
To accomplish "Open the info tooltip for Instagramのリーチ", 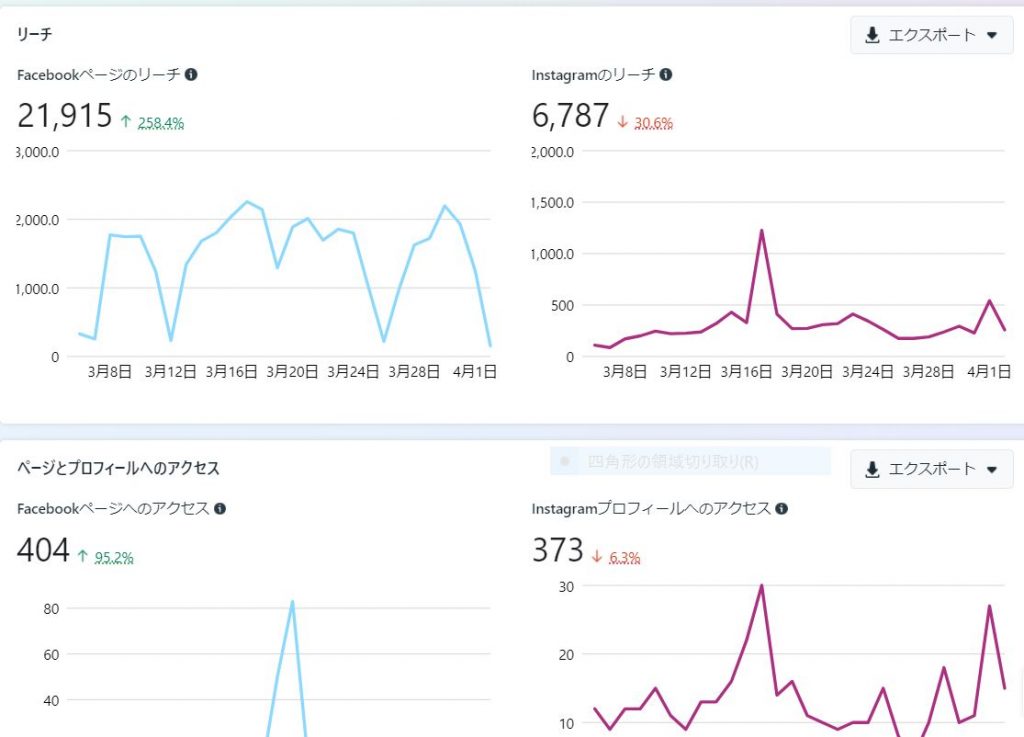I will (665, 74).
